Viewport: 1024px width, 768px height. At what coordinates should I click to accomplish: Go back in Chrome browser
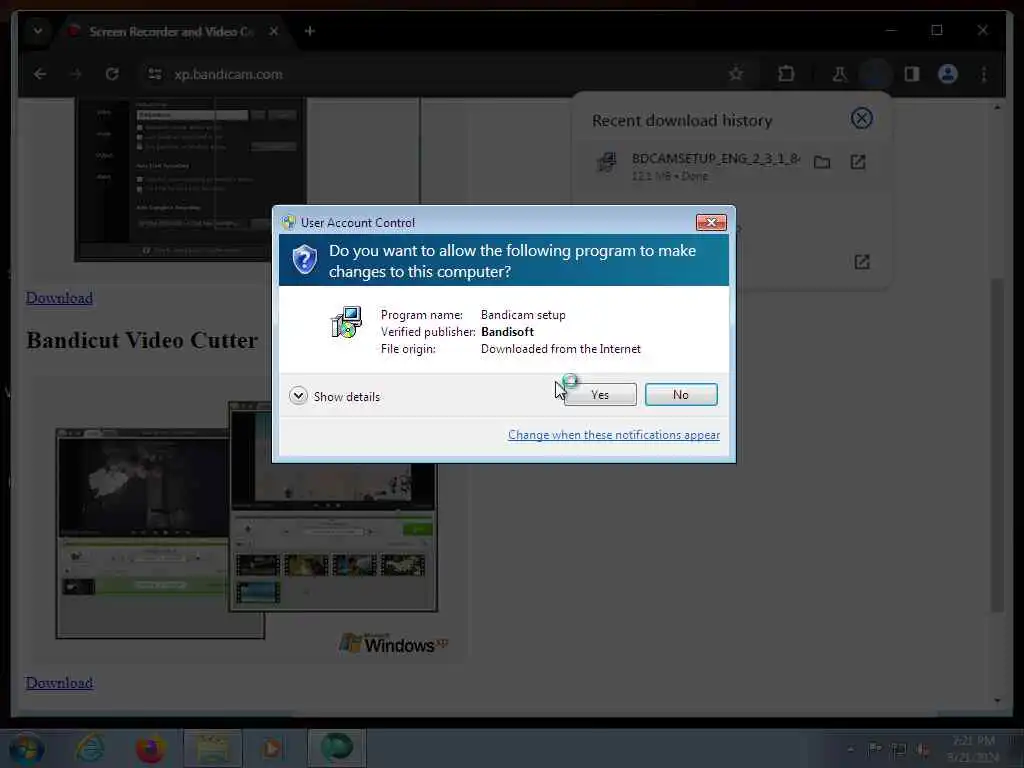[40, 74]
